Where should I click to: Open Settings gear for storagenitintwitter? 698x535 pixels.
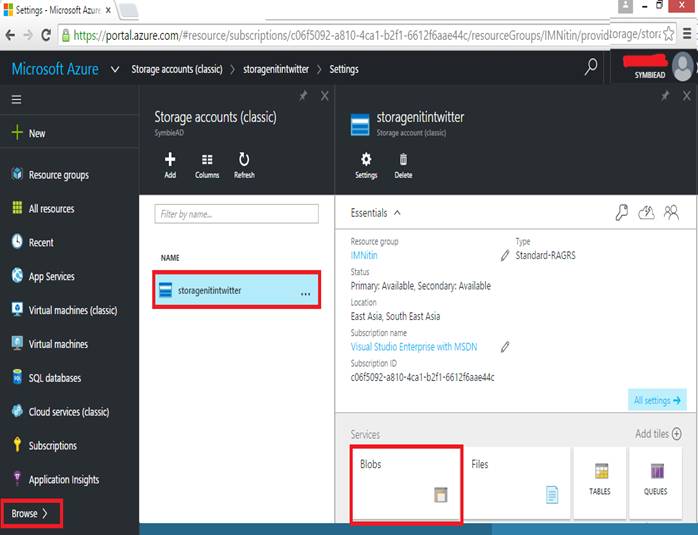[x=366, y=165]
